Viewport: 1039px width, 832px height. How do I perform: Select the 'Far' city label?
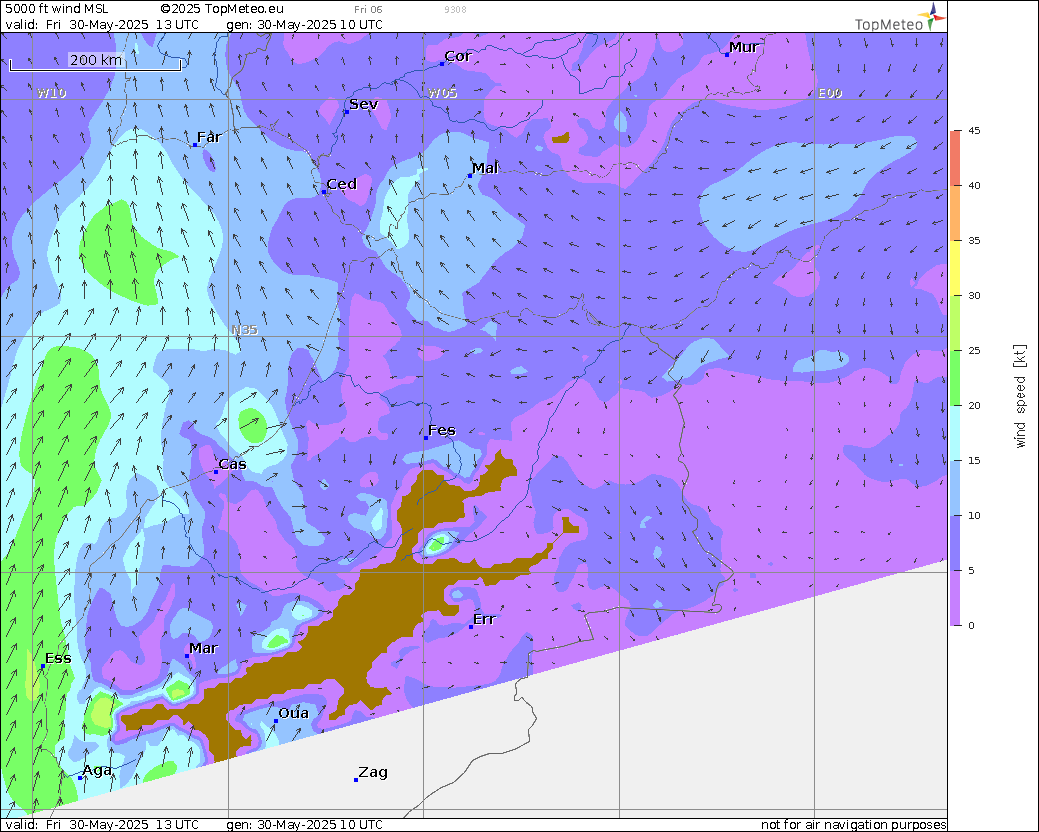209,137
